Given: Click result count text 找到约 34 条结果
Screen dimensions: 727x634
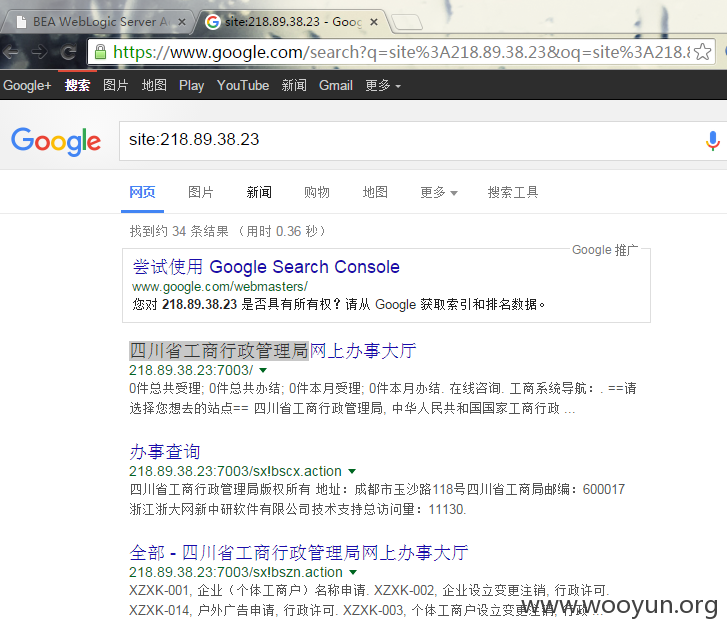Looking at the screenshot, I should 179,231.
